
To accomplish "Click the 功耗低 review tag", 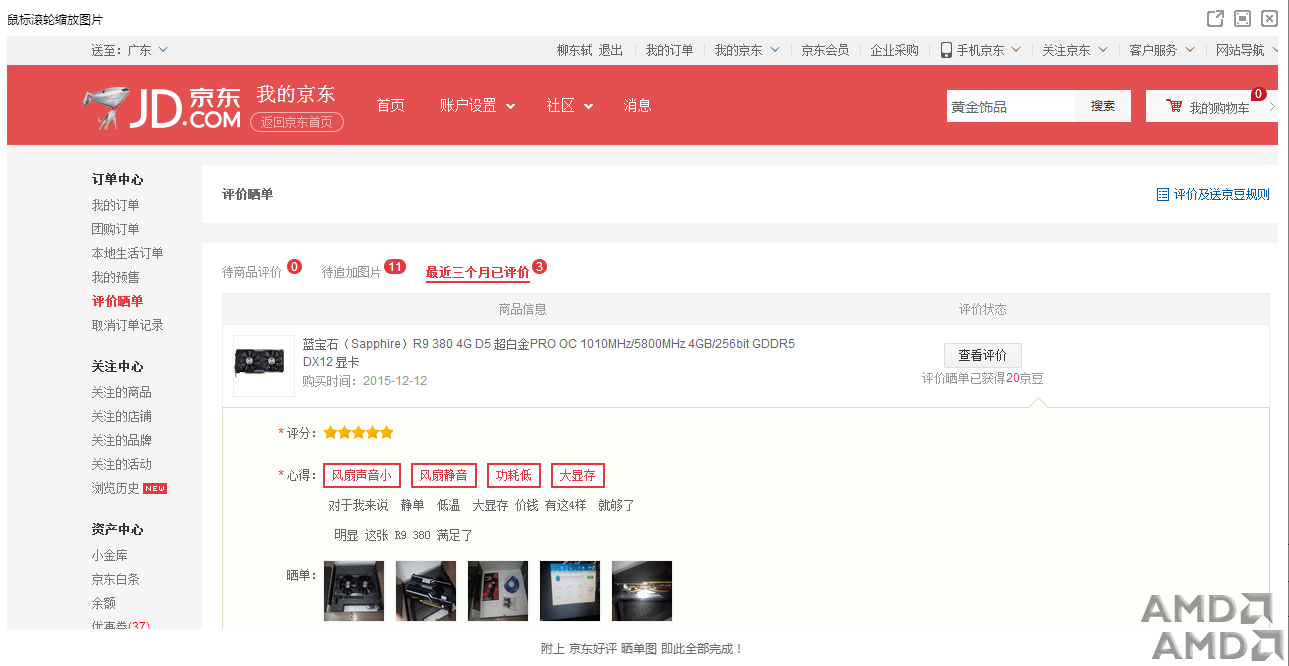I will (514, 475).
